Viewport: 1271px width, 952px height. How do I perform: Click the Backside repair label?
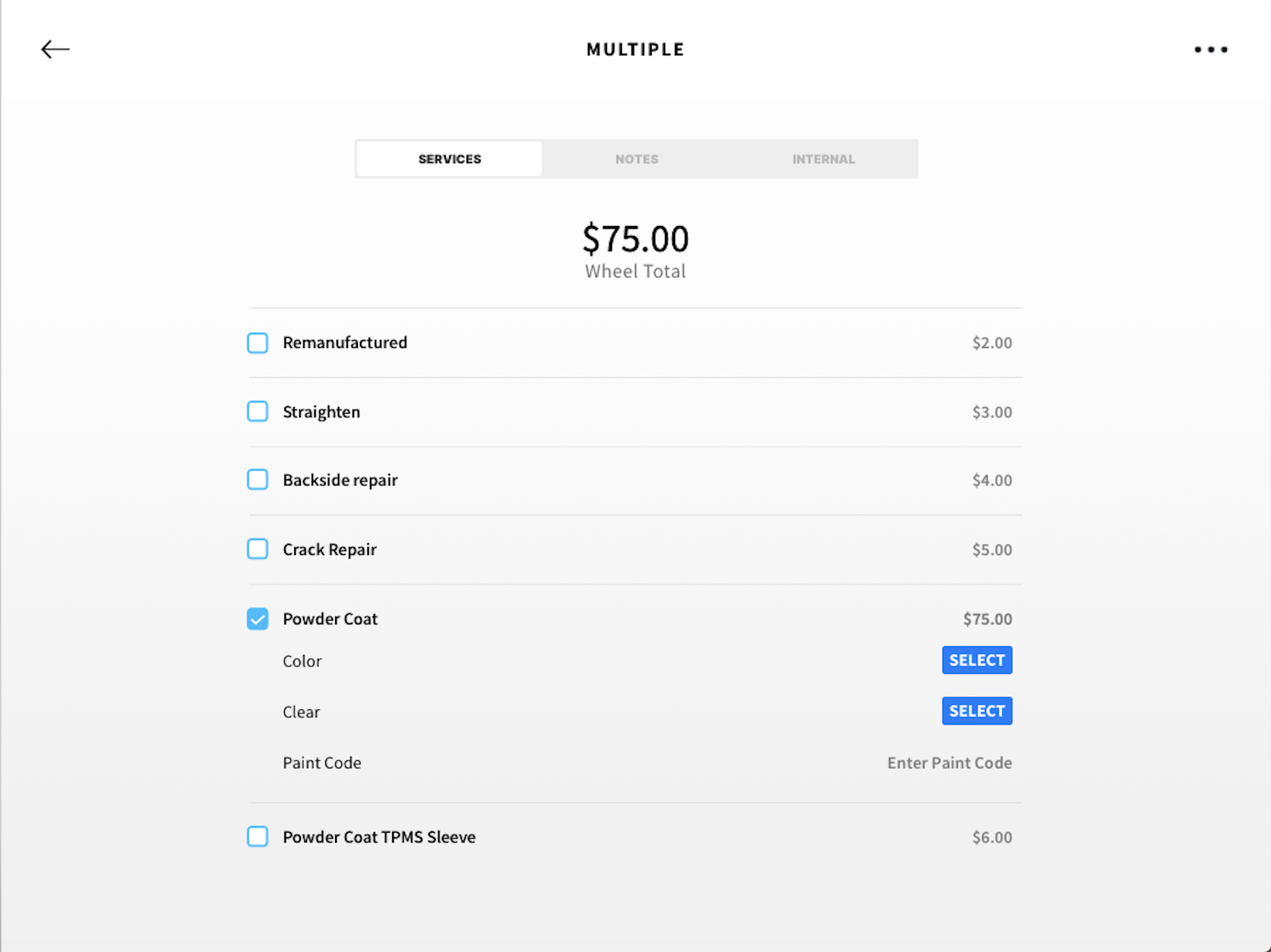tap(340, 480)
